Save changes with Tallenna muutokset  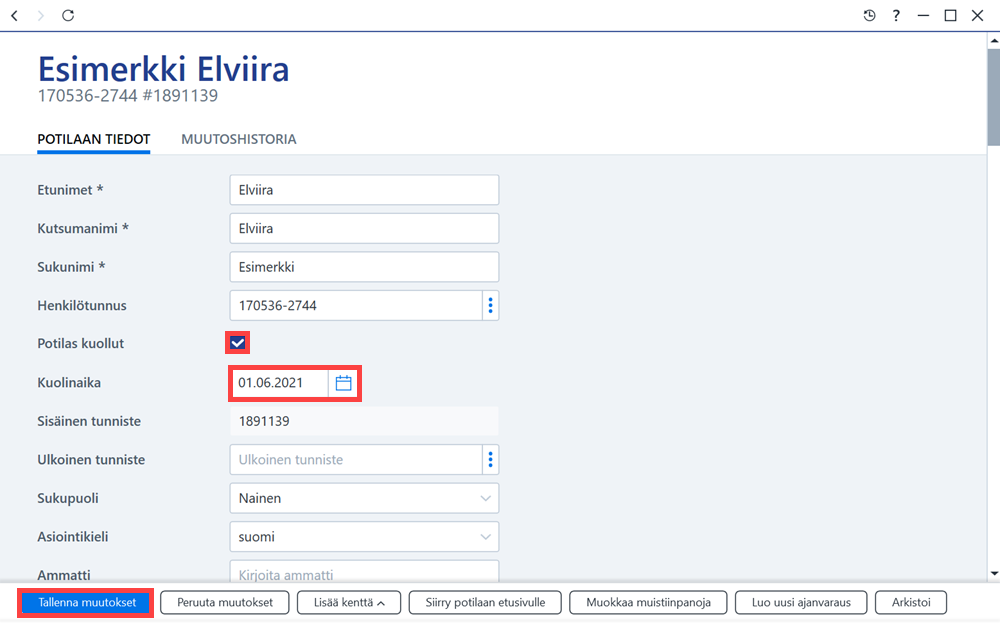(87, 602)
